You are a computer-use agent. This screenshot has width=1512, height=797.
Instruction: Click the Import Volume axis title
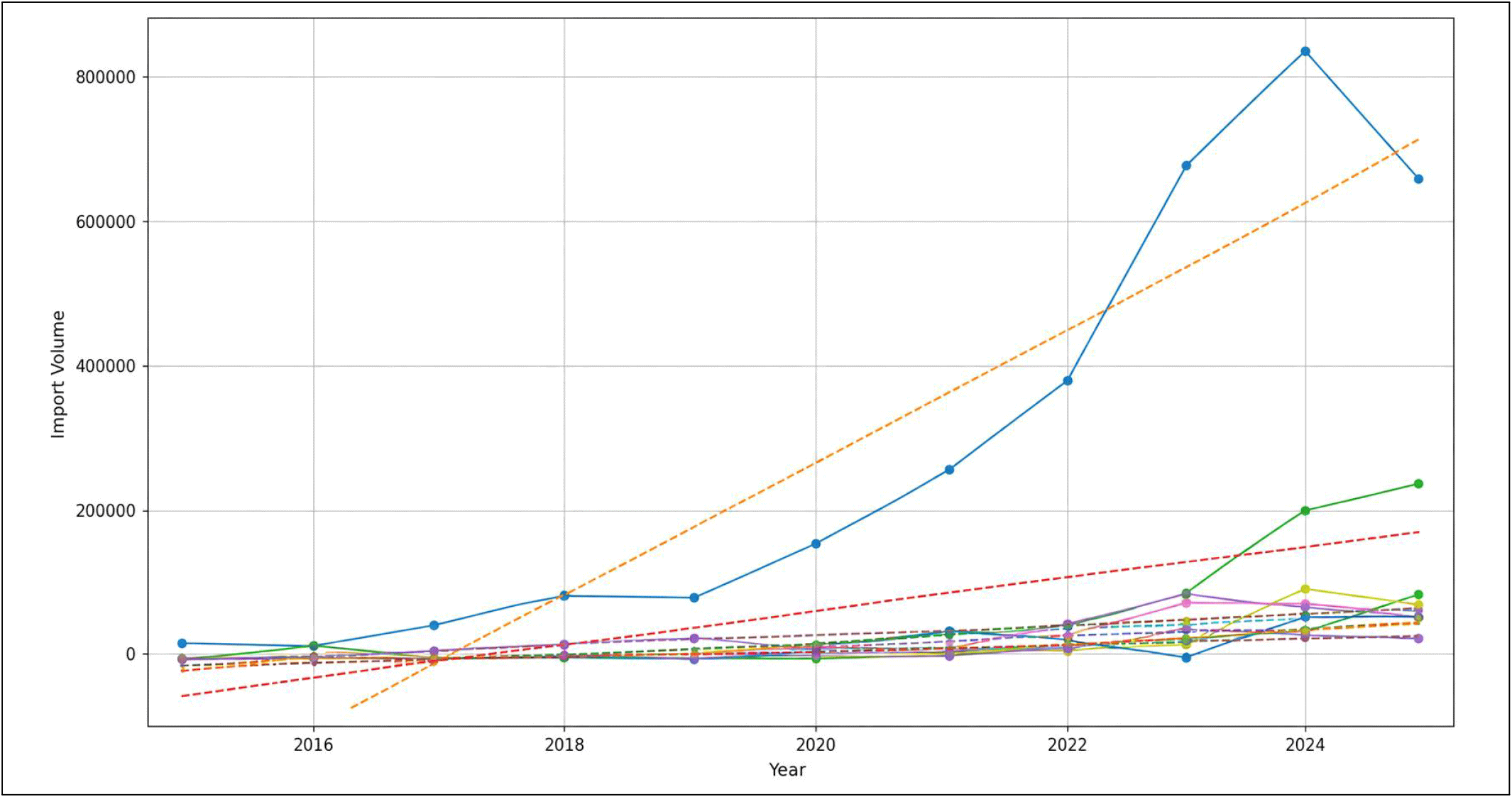58,374
